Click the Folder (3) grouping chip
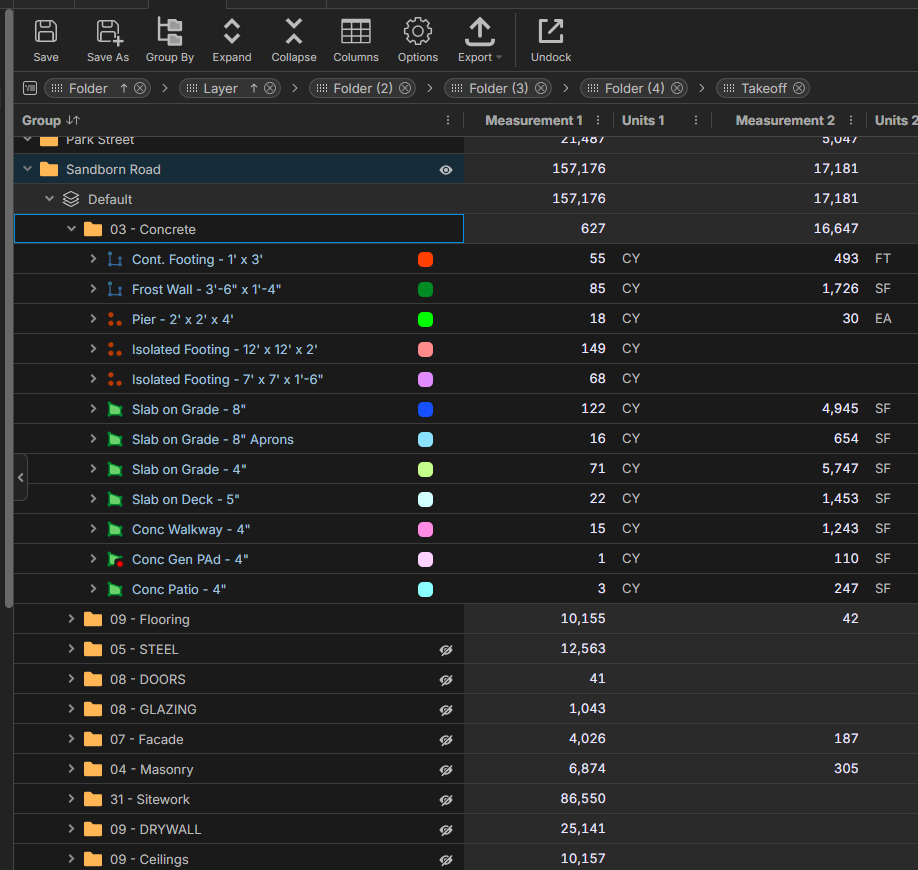 pyautogui.click(x=498, y=88)
